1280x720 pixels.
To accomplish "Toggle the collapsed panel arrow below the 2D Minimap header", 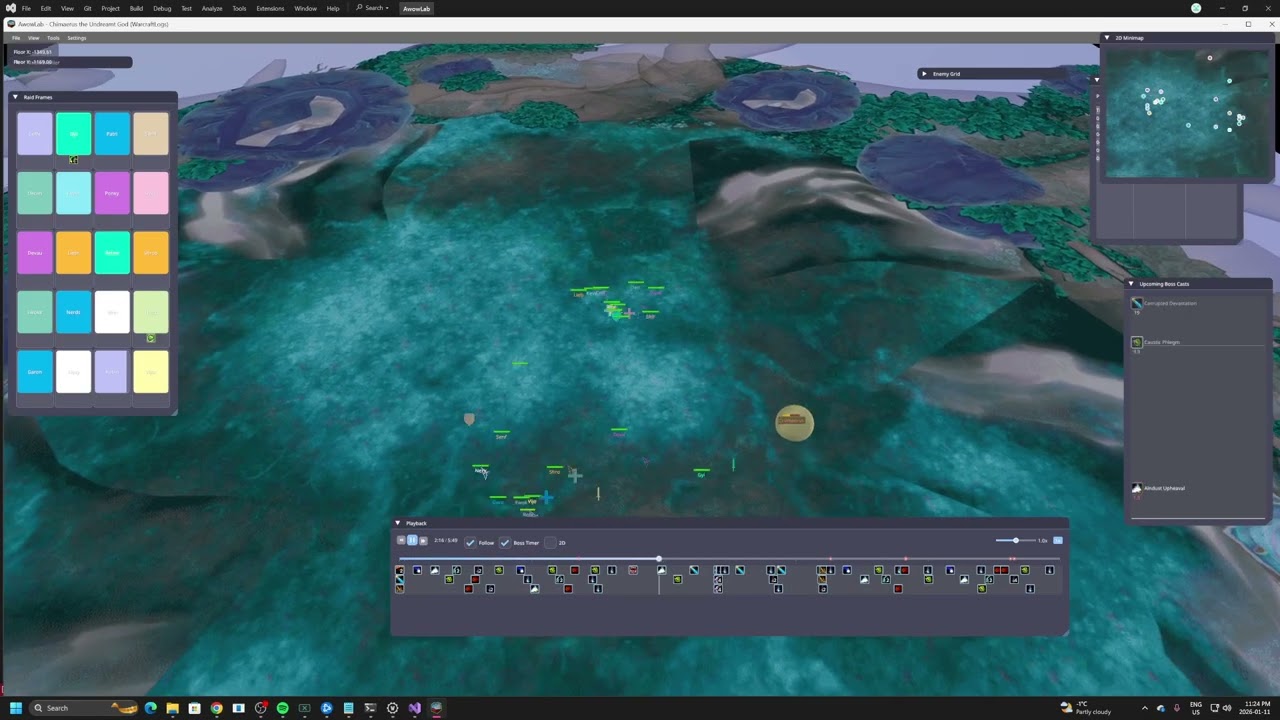I will [x=1097, y=80].
